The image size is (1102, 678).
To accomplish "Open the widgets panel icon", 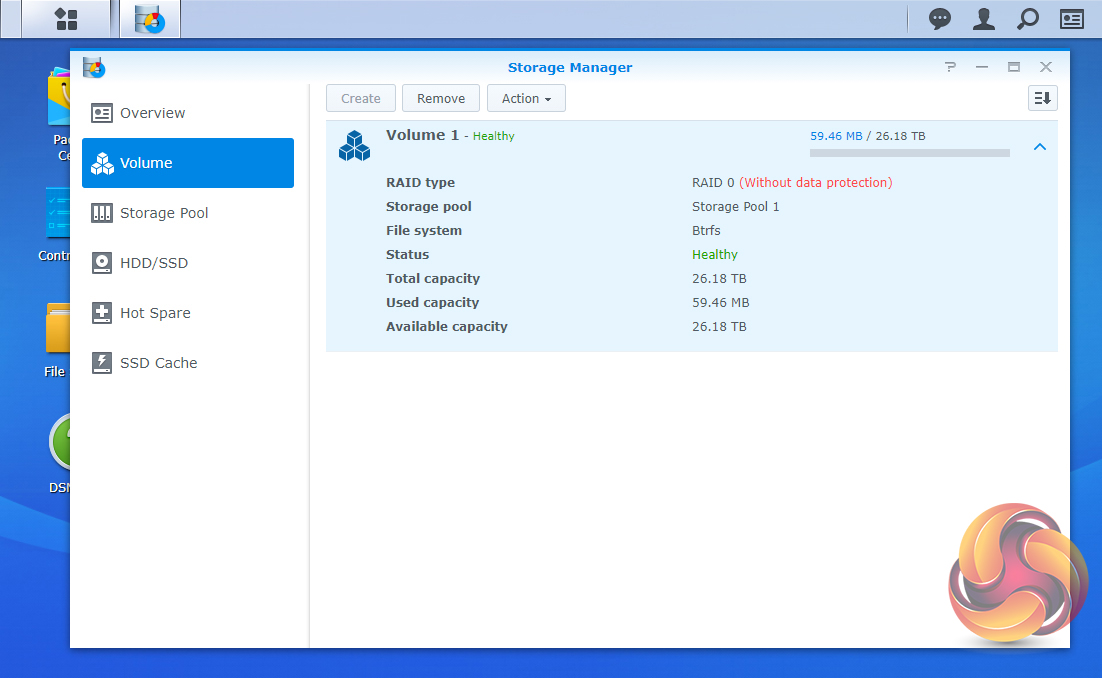I will pos(1072,19).
